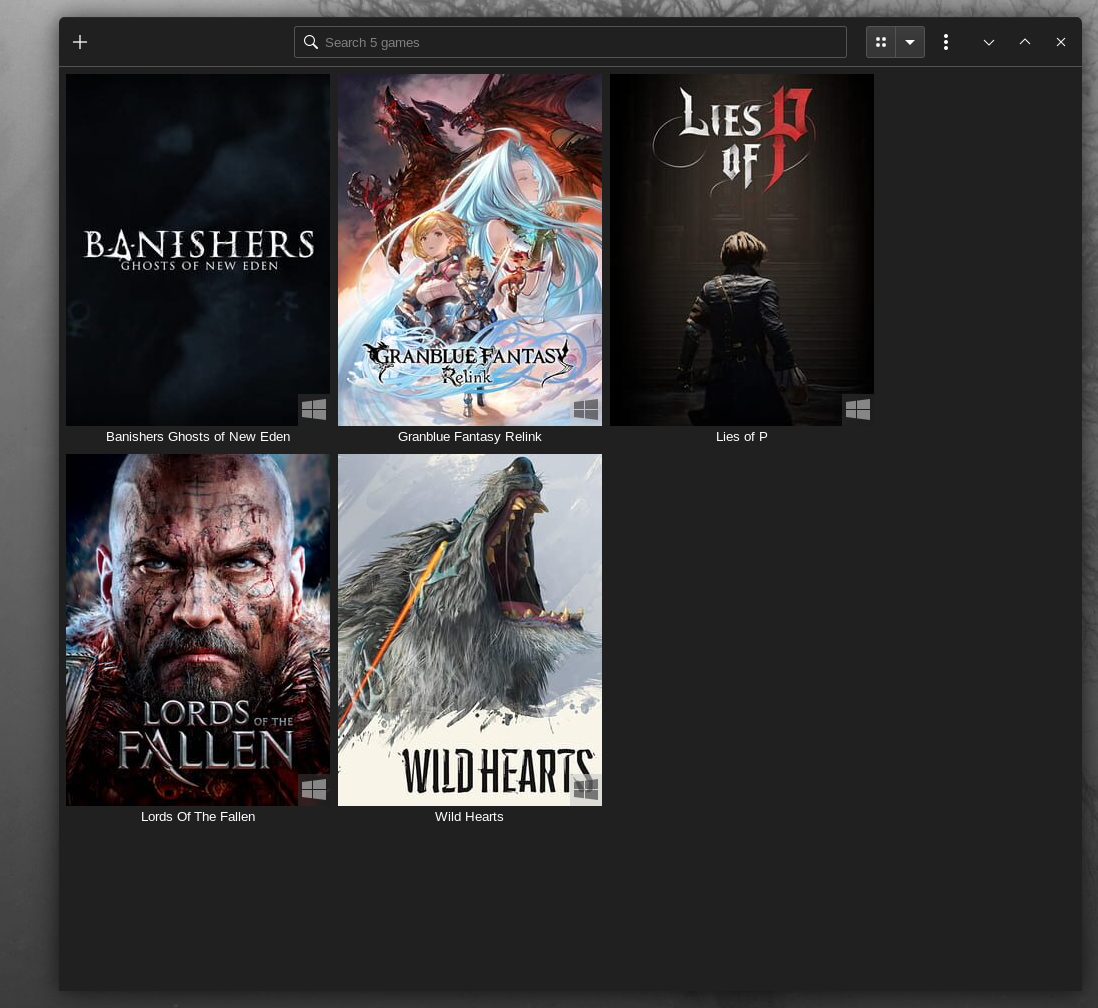Open the view options dropdown arrow
The width and height of the screenshot is (1098, 1008).
pos(910,42)
